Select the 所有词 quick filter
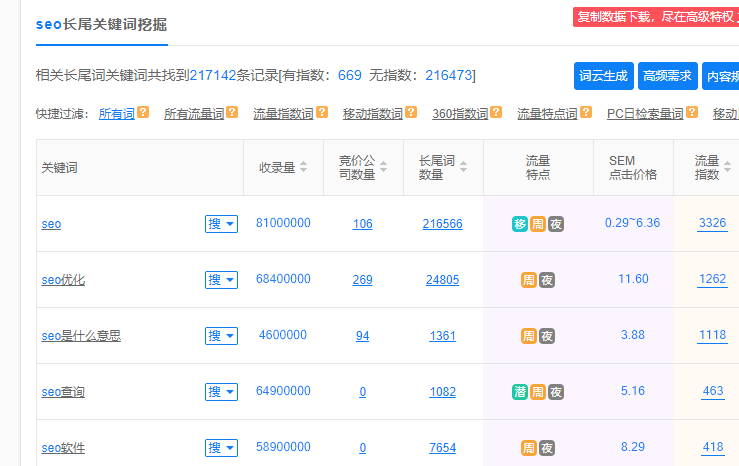739x466 pixels. (116, 114)
